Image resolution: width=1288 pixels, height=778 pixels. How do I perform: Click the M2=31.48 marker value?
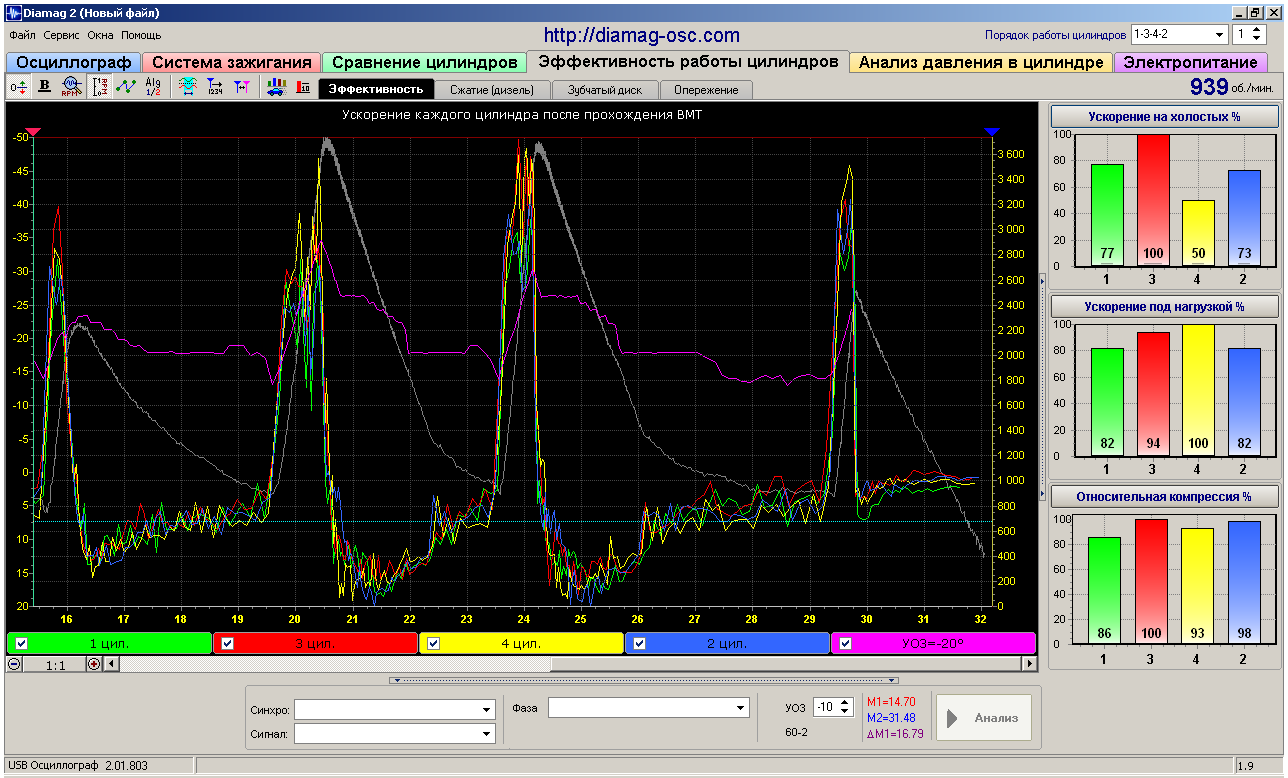tap(891, 717)
